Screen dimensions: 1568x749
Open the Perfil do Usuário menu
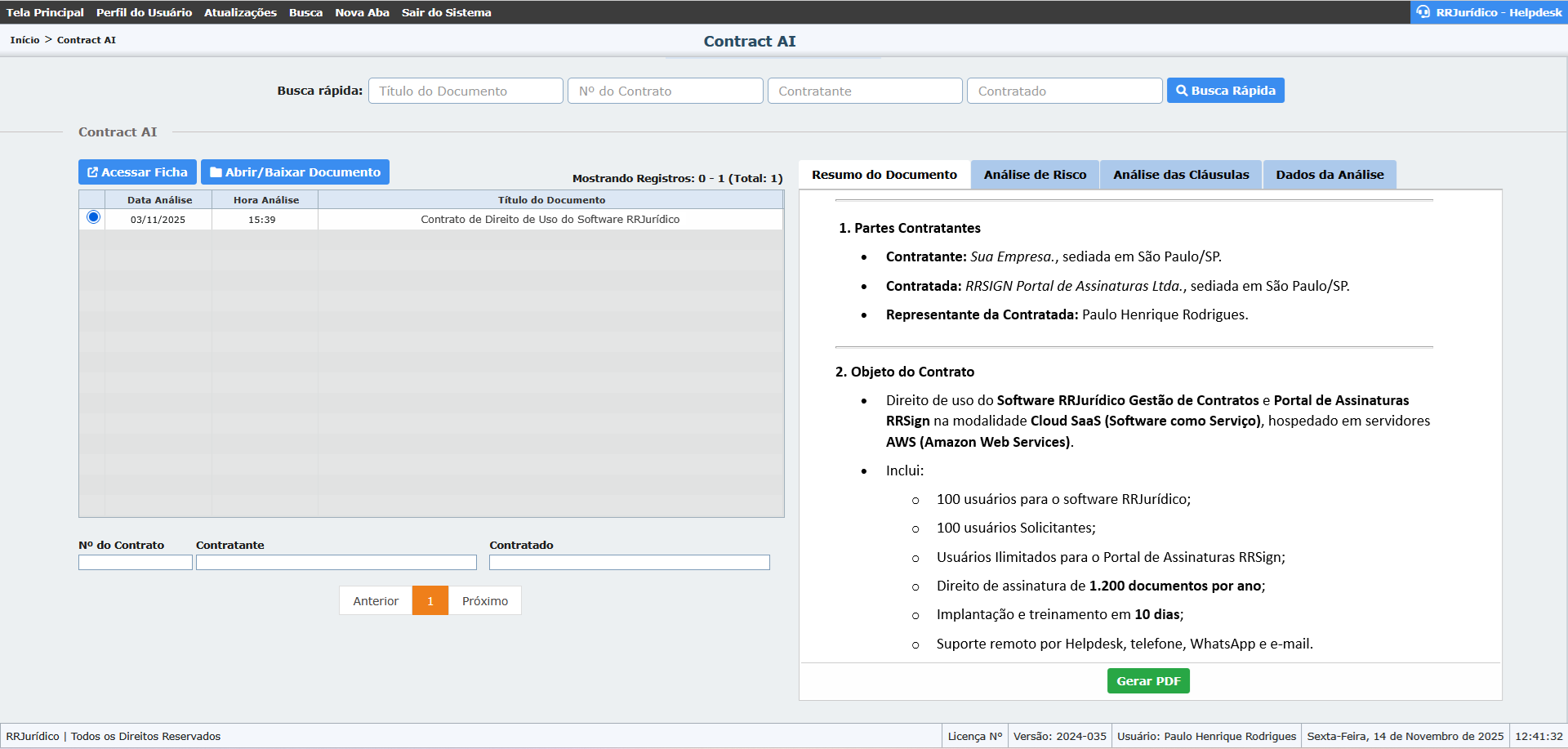(144, 12)
